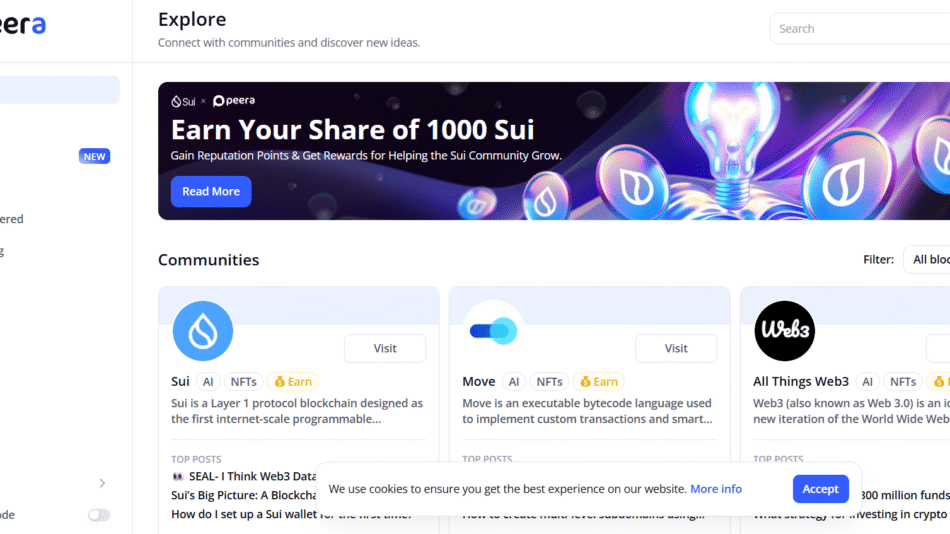Visit the Sui community

coord(385,348)
